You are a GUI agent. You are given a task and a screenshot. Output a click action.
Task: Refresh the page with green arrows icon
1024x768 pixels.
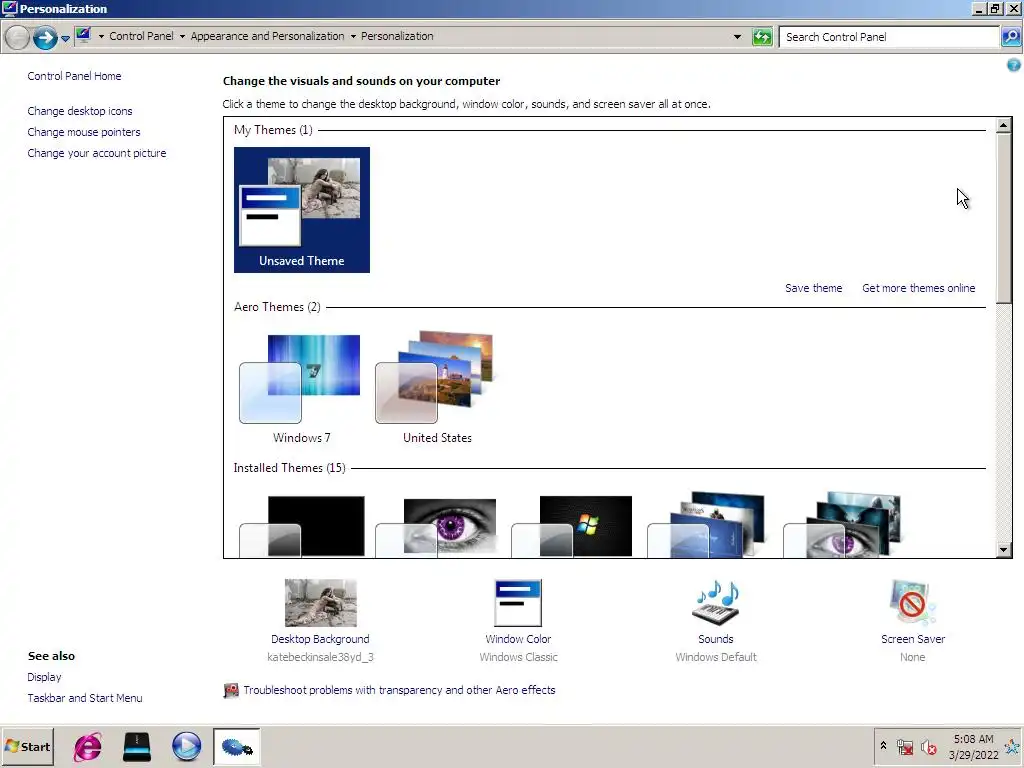click(762, 37)
